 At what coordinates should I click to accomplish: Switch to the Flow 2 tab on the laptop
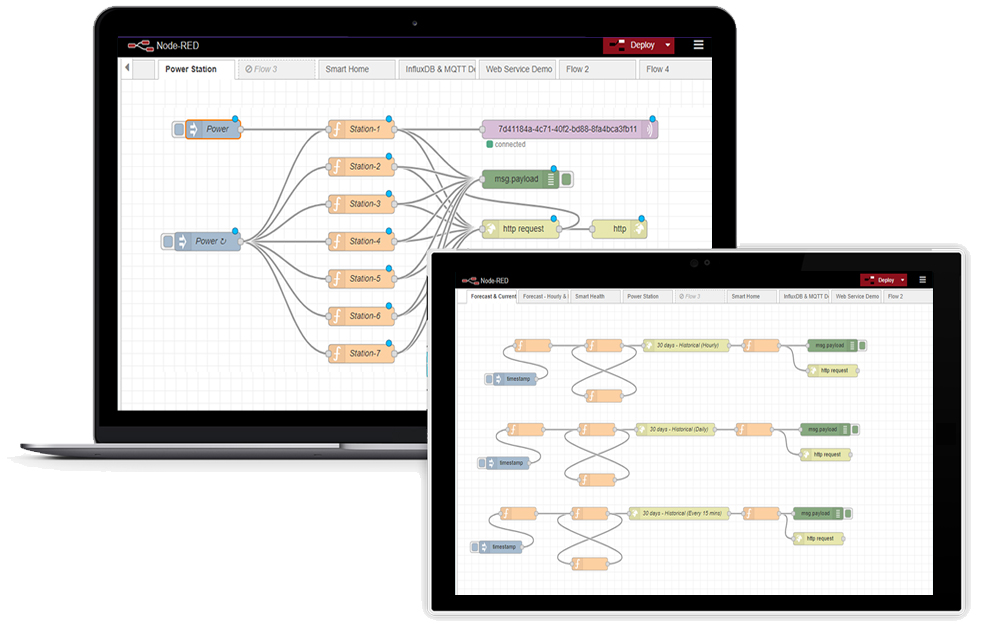(597, 69)
